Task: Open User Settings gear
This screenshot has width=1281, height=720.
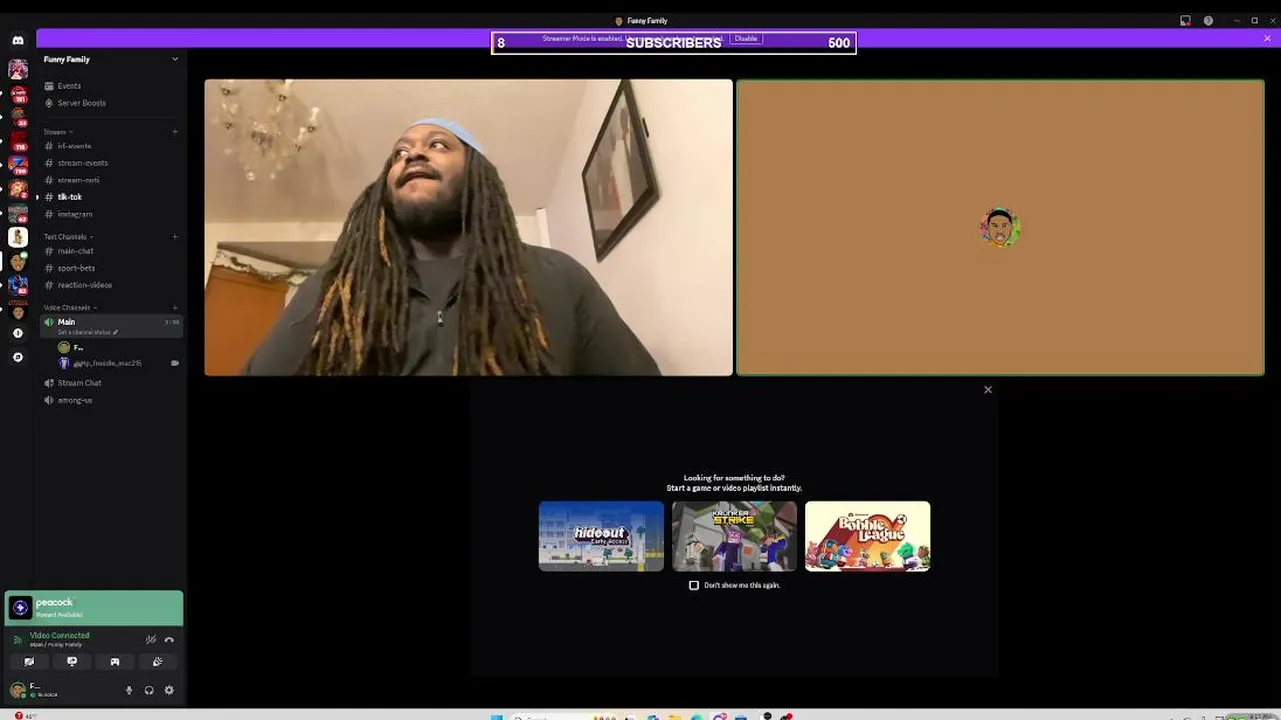Action: point(169,690)
